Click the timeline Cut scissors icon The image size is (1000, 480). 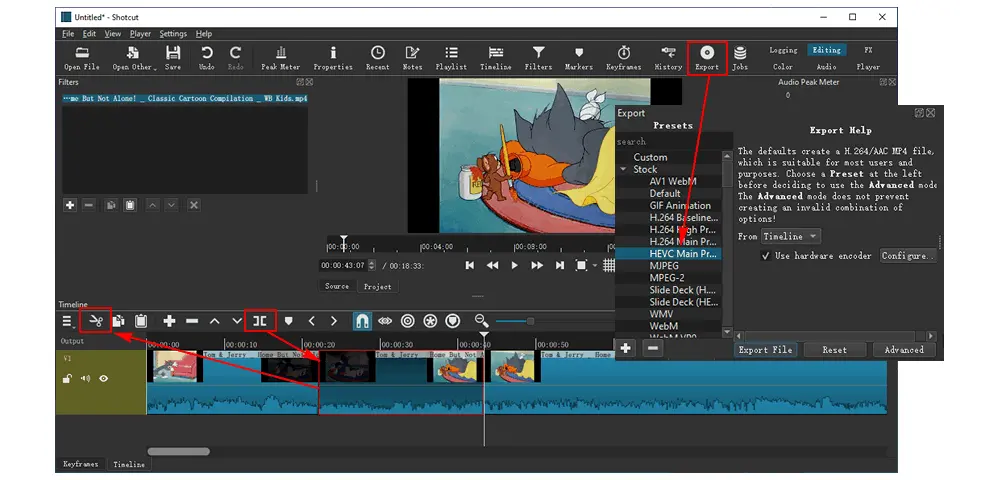point(96,321)
